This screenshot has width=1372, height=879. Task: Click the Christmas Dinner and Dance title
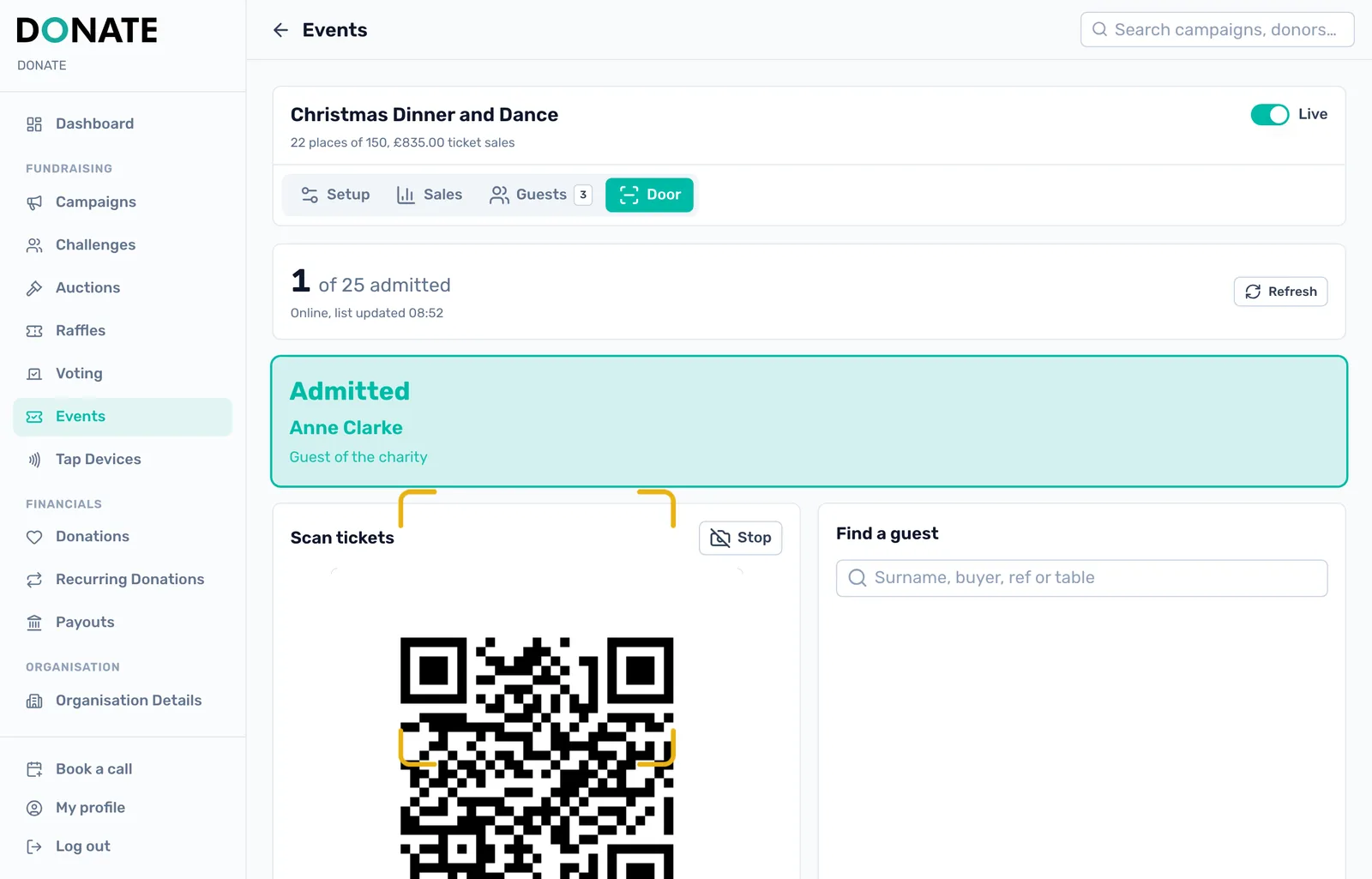click(x=424, y=115)
